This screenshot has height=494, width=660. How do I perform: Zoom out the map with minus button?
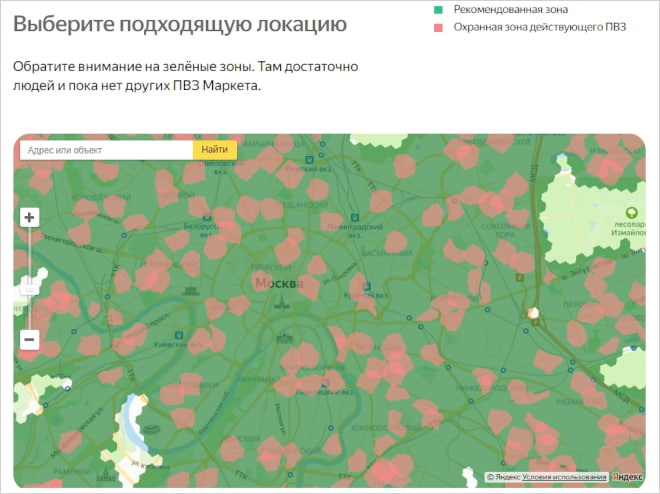(29, 340)
